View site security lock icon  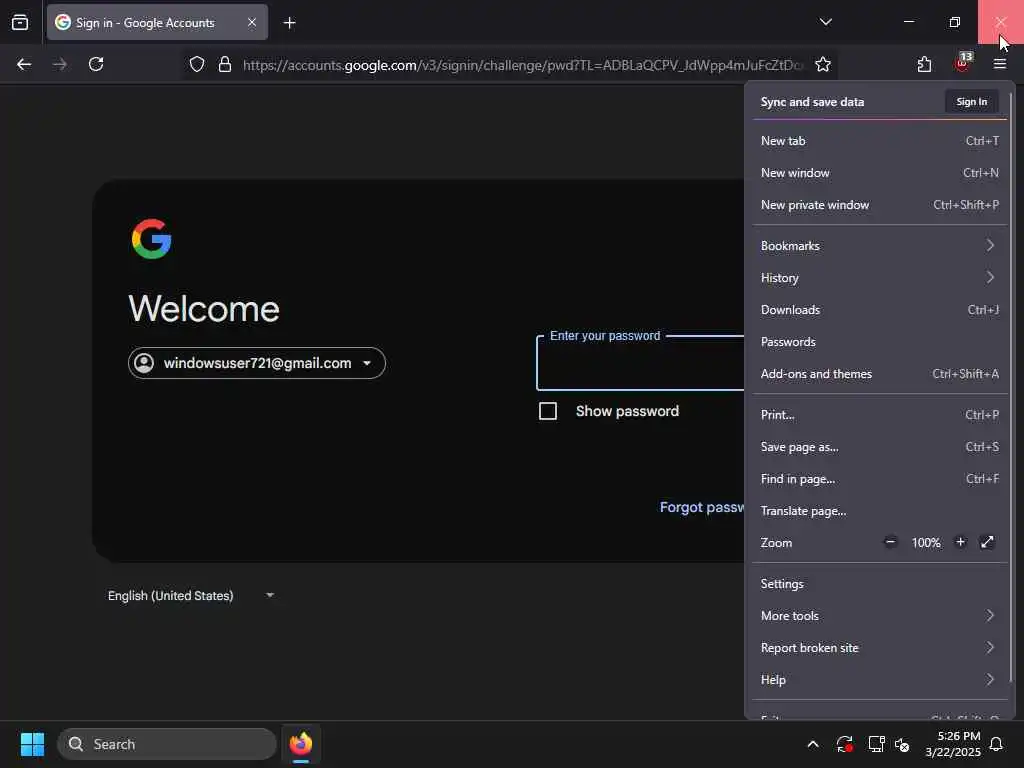(225, 64)
